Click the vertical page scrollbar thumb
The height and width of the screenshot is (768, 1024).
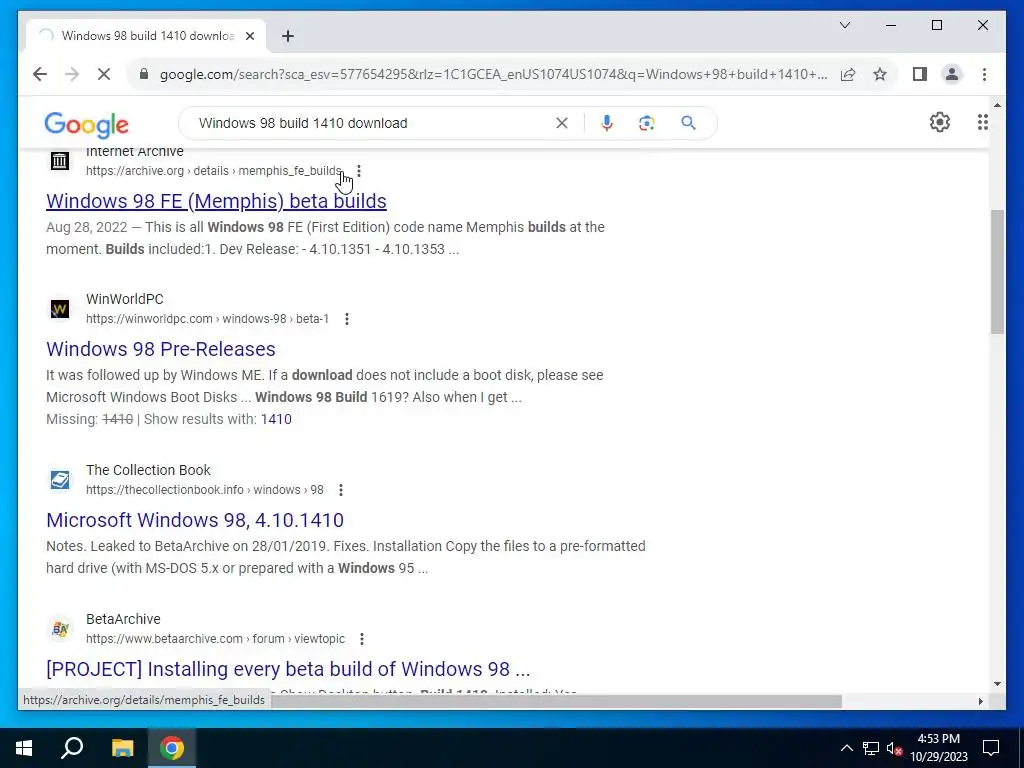coord(997,272)
